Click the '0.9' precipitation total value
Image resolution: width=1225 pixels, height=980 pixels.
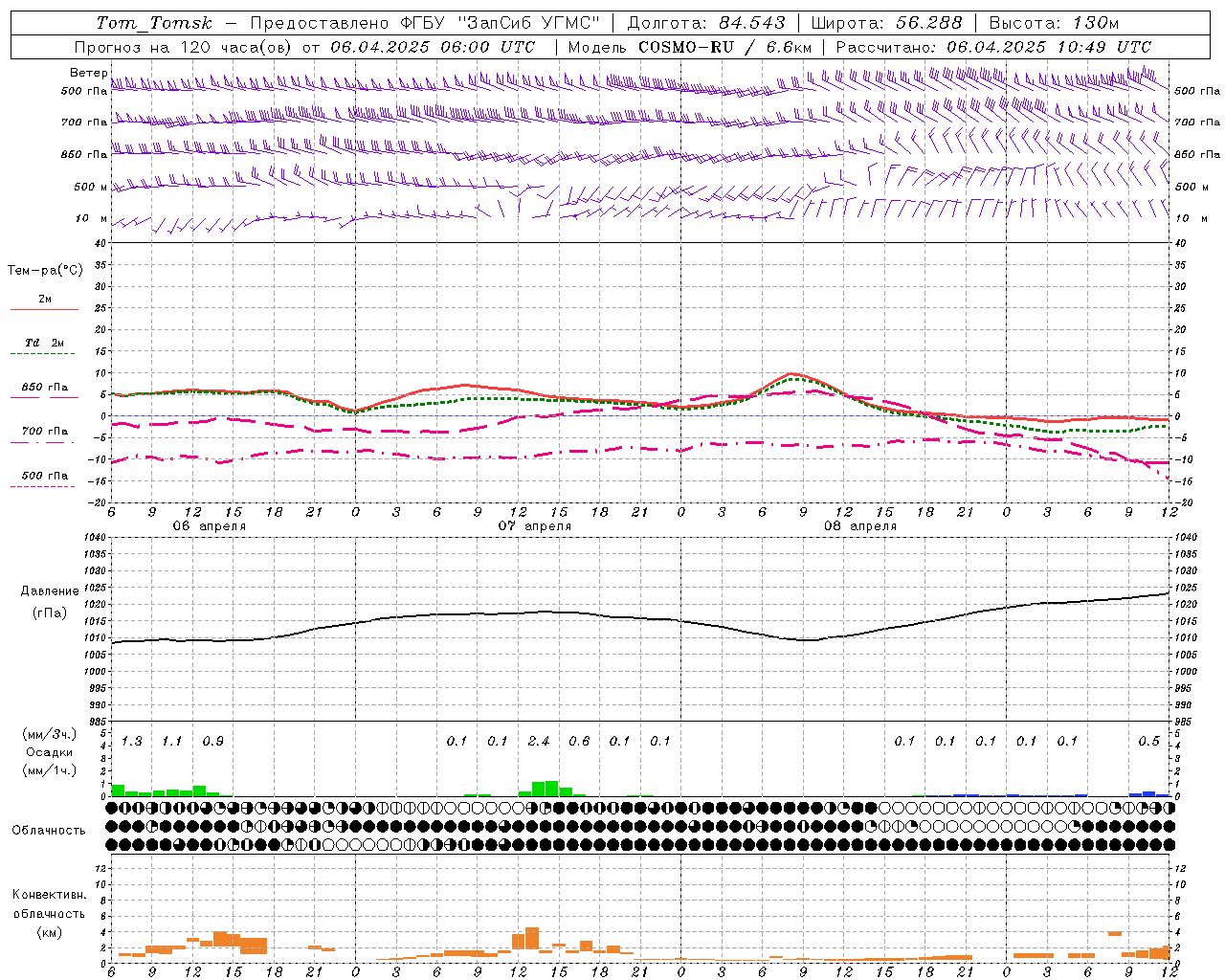(x=212, y=742)
